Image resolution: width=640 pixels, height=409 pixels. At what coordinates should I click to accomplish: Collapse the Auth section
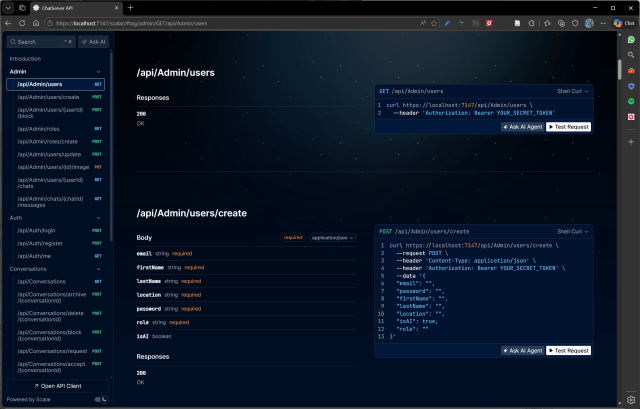(98, 218)
